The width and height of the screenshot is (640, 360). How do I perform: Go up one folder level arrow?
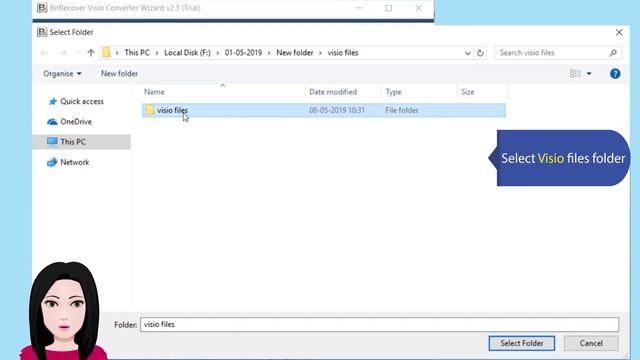91,53
